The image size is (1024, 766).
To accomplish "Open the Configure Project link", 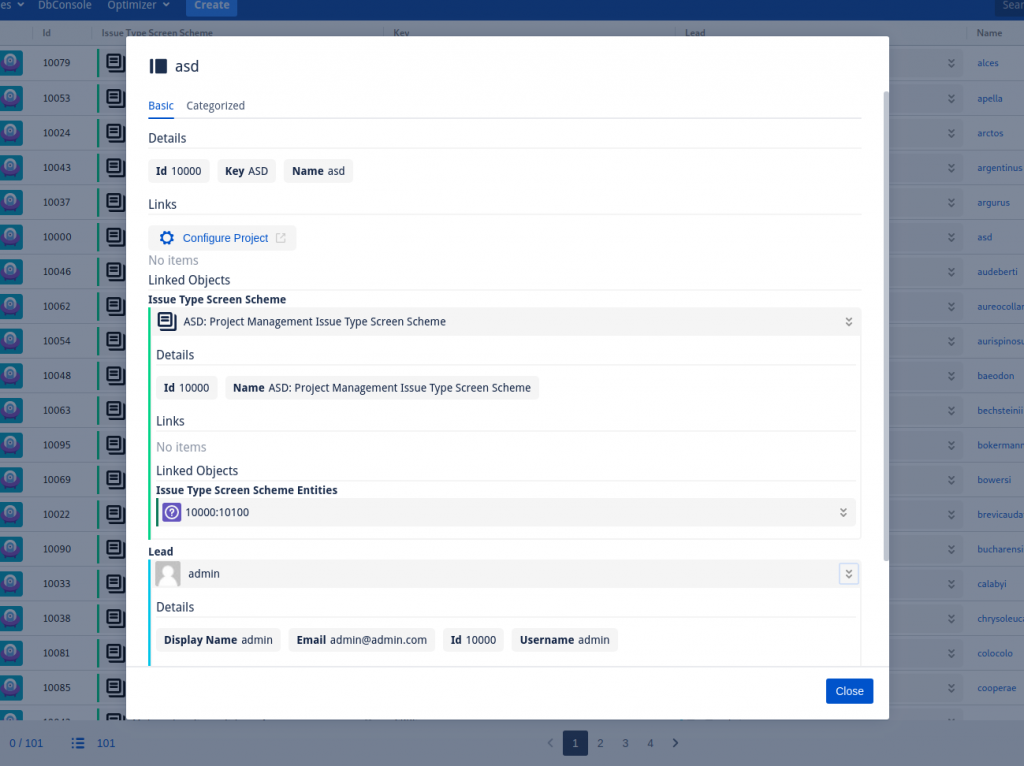I will point(223,238).
